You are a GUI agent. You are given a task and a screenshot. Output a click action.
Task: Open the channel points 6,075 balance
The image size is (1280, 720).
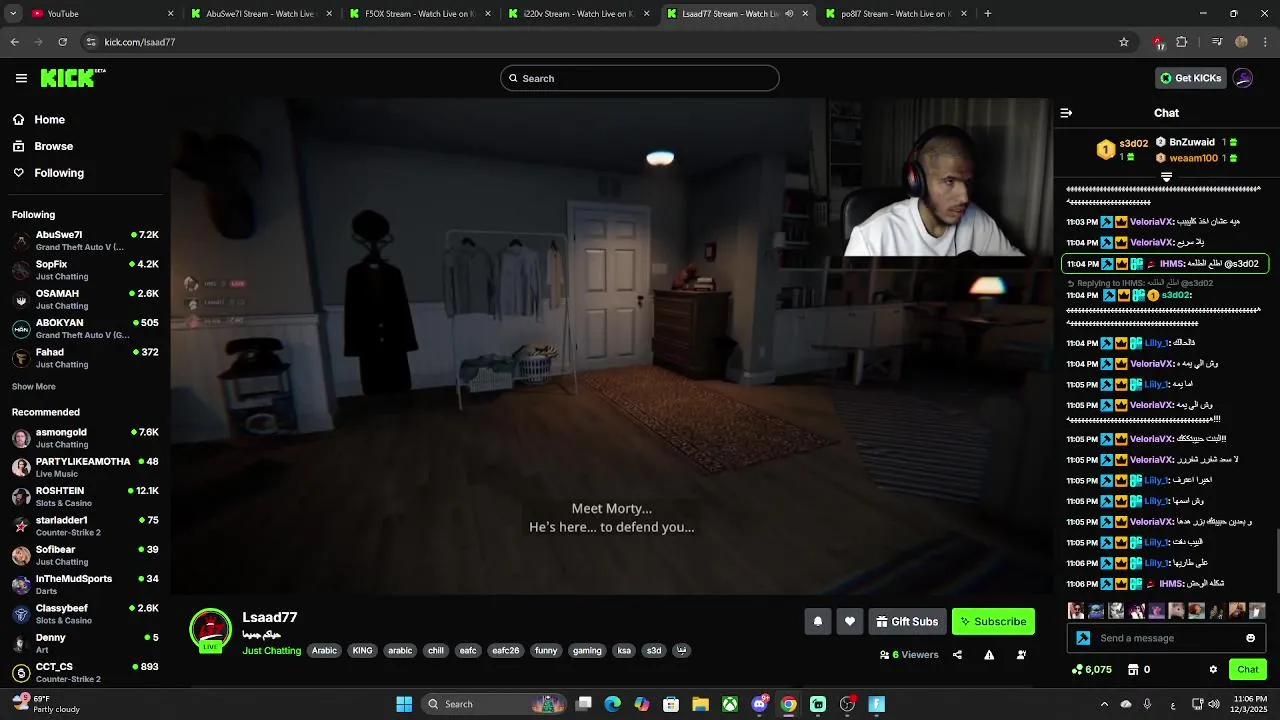(1092, 669)
